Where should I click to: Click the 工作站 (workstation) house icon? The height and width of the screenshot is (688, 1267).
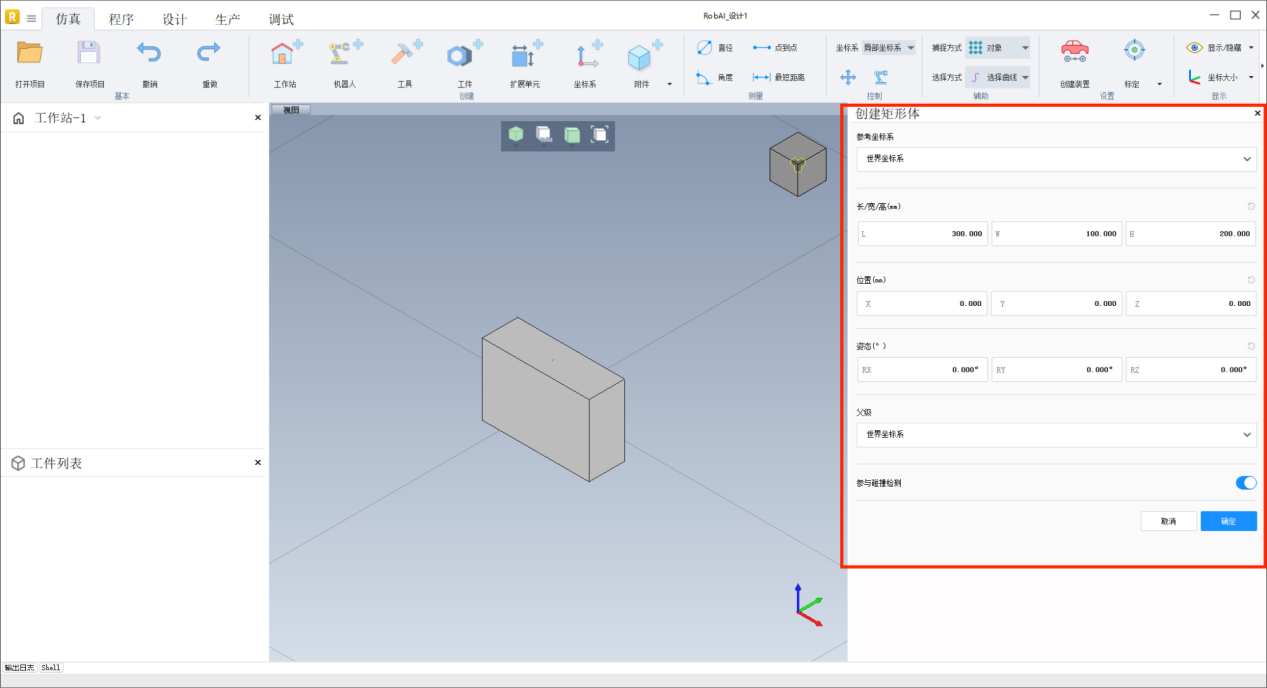(x=285, y=56)
